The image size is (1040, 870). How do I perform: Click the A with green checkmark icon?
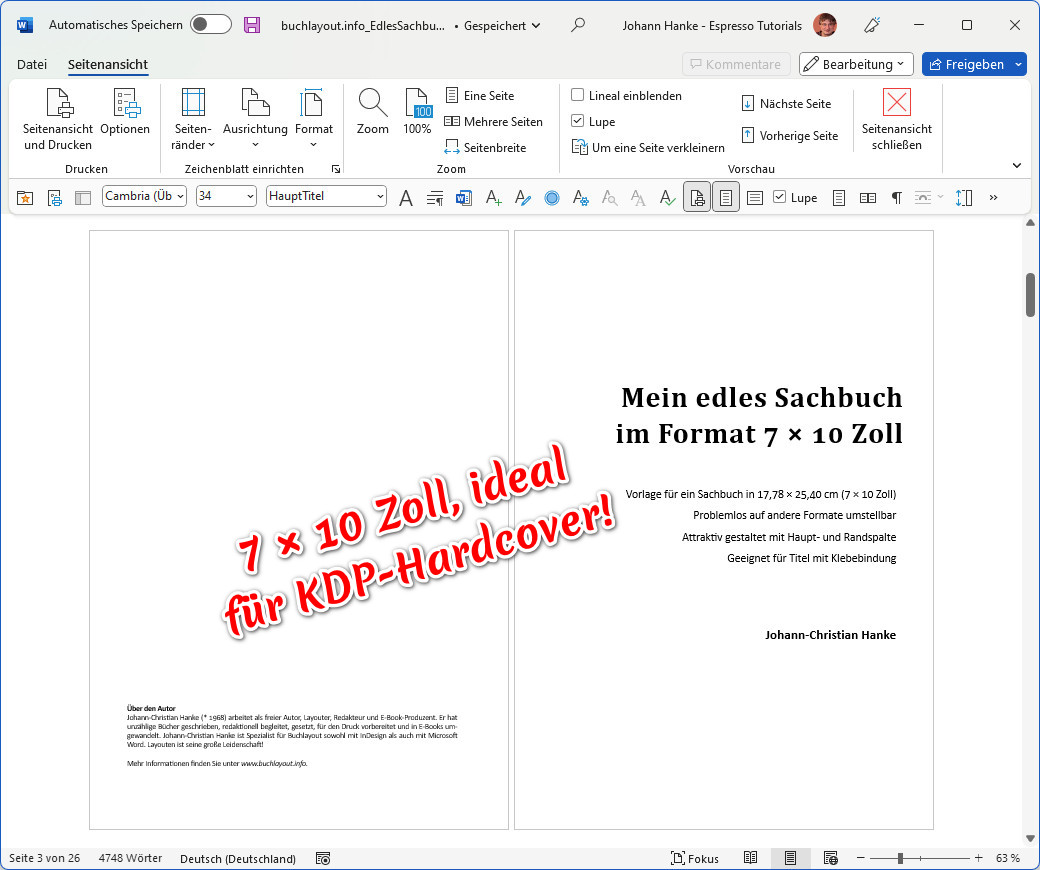point(667,198)
